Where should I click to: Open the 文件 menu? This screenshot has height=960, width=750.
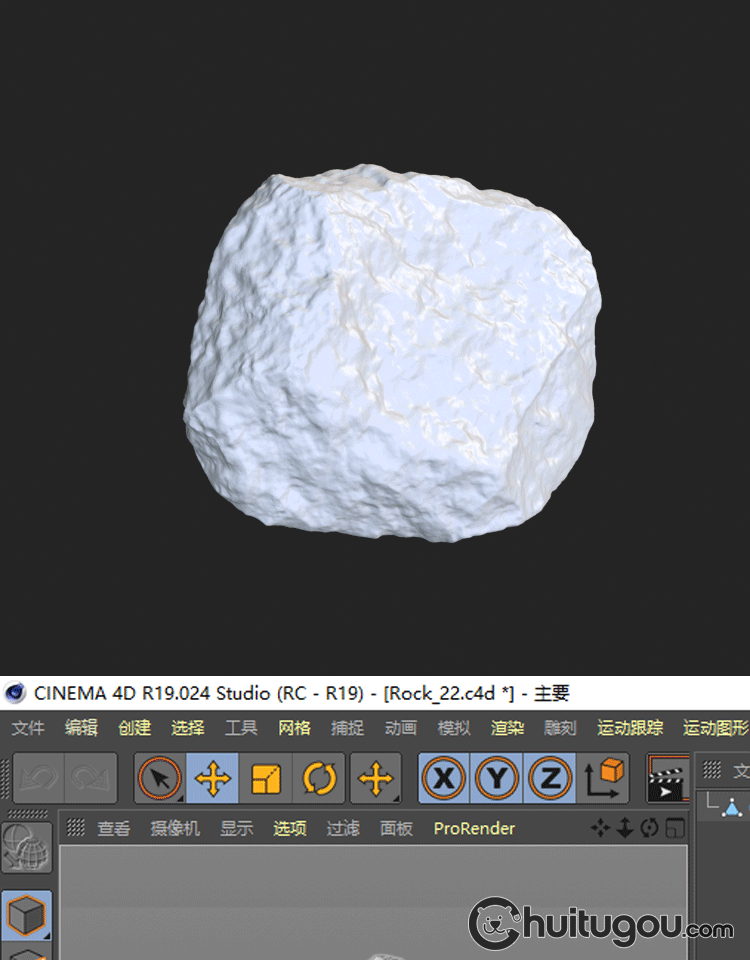point(28,728)
